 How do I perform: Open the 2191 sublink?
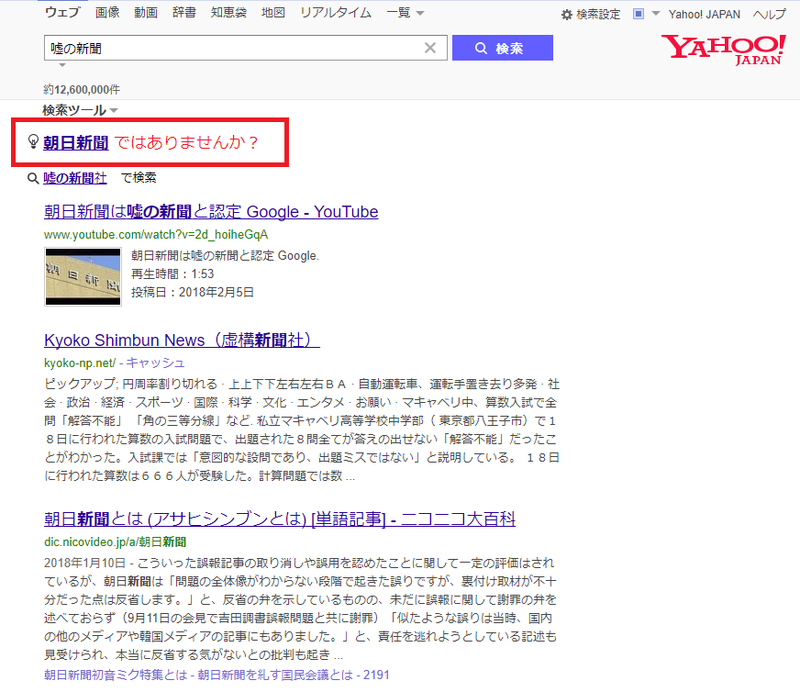pos(377,675)
